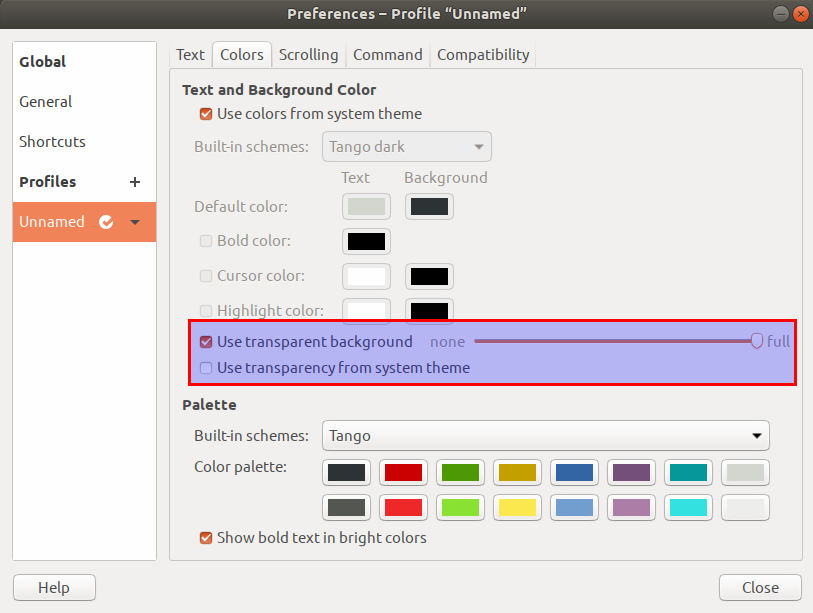This screenshot has height=613, width=813.
Task: Enable the Bold color checkbox
Action: [205, 241]
